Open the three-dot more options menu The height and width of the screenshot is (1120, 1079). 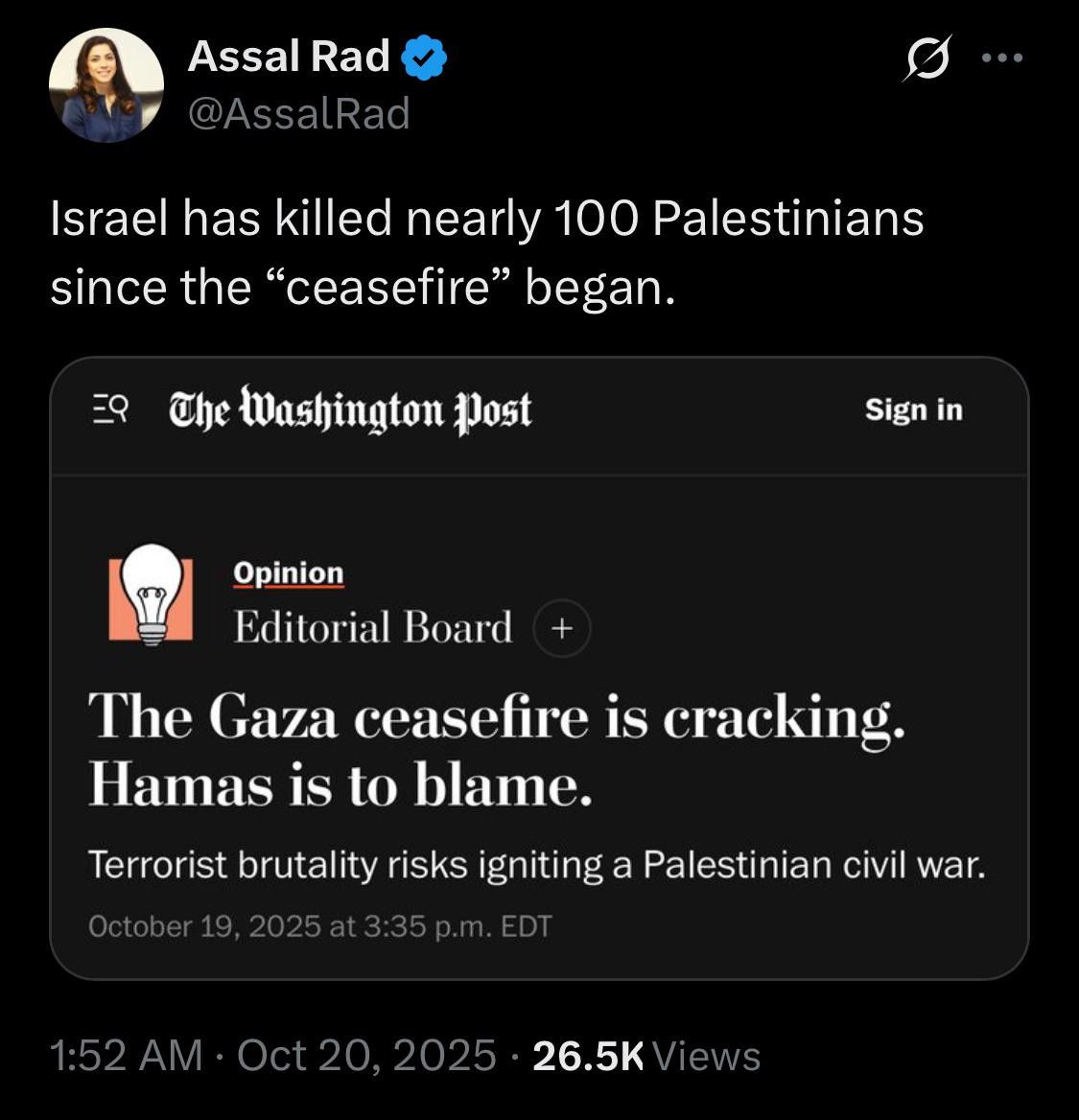pos(1003,58)
